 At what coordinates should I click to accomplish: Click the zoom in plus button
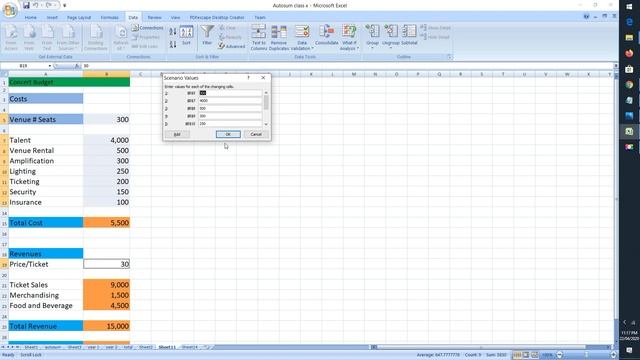tap(613, 355)
